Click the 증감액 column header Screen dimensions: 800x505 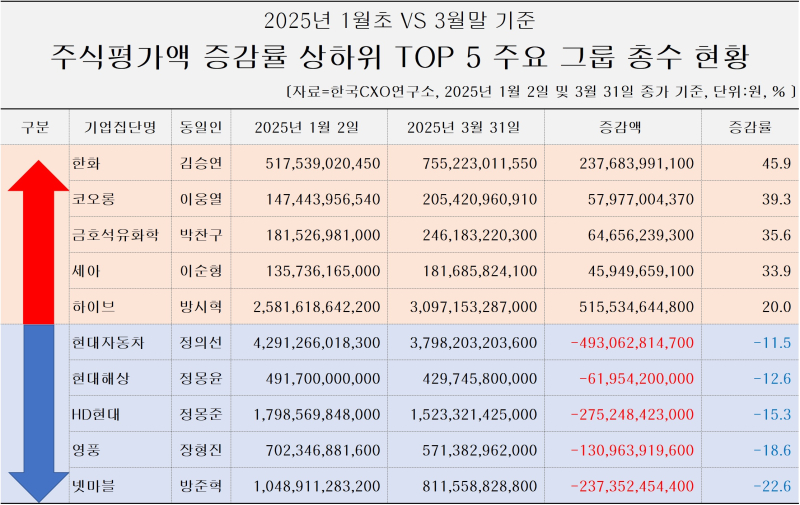pyautogui.click(x=620, y=127)
